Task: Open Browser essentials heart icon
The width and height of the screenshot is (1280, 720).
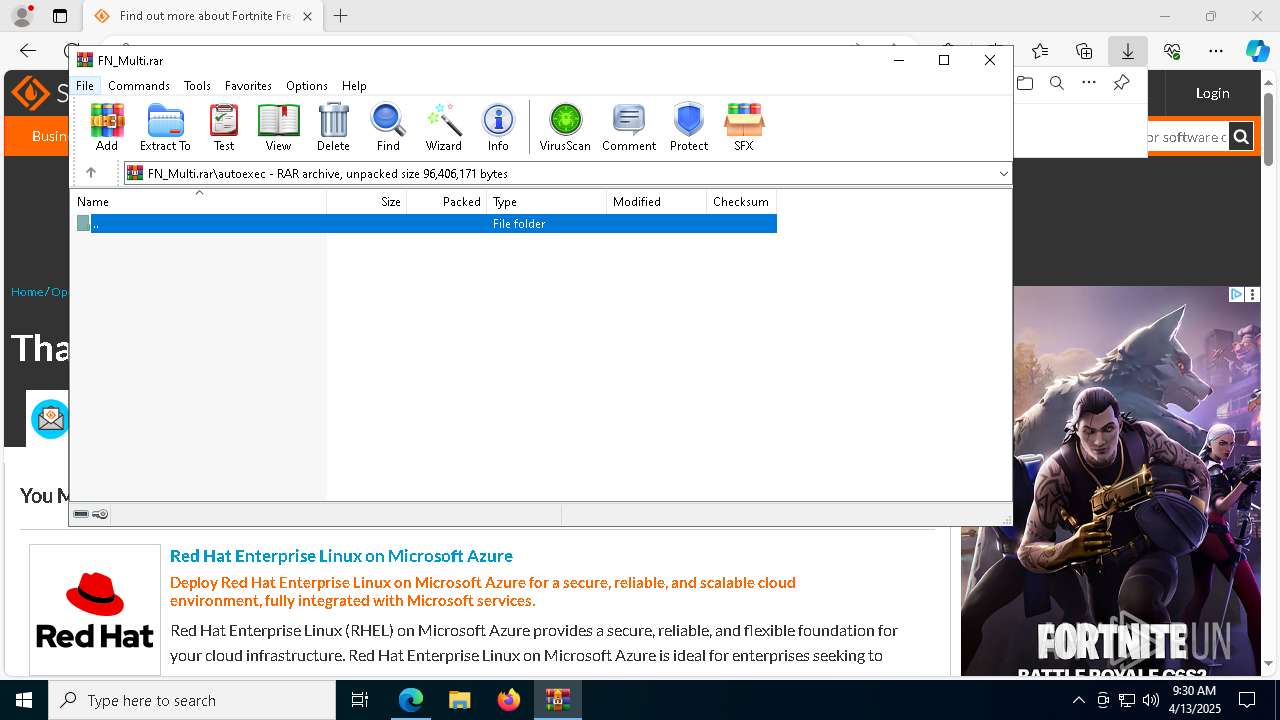Action: (x=1172, y=51)
